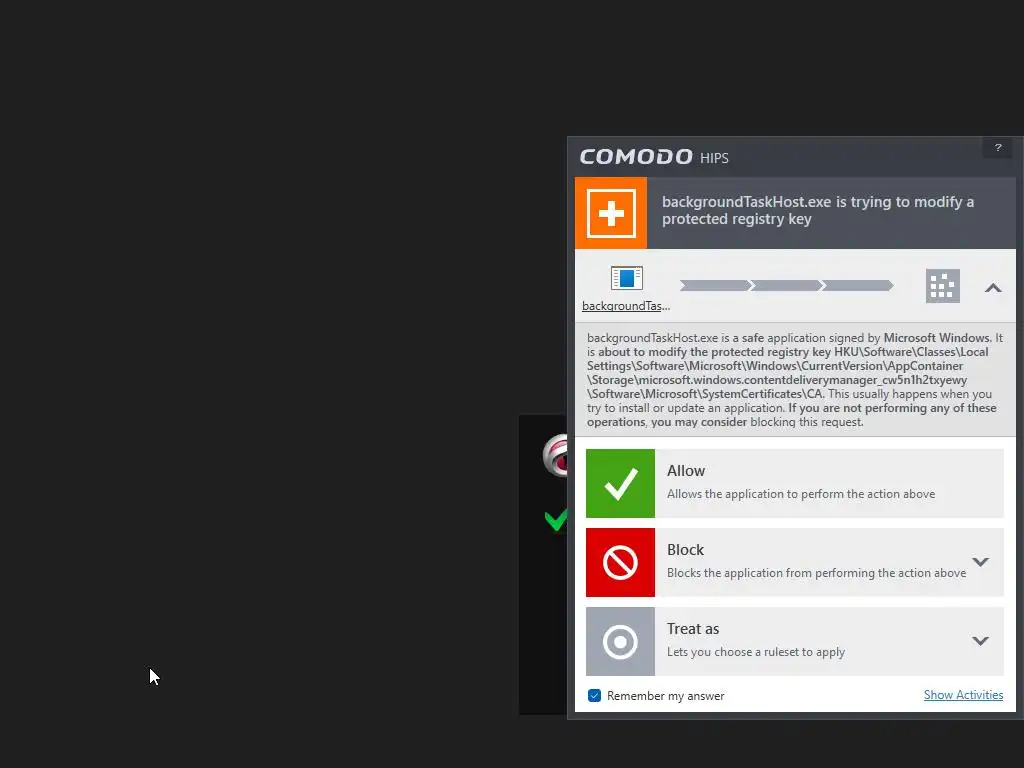Open the backgroundTas... process link
Screen dimensions: 1024x768
[x=626, y=306]
